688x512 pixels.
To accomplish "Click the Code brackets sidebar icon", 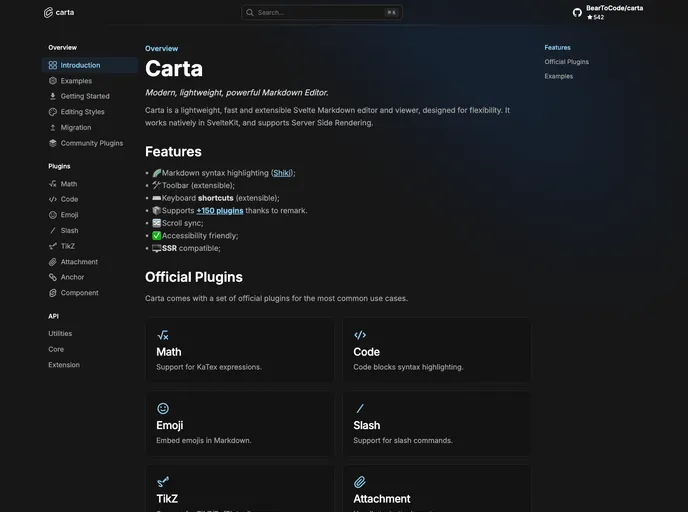I will pos(53,199).
